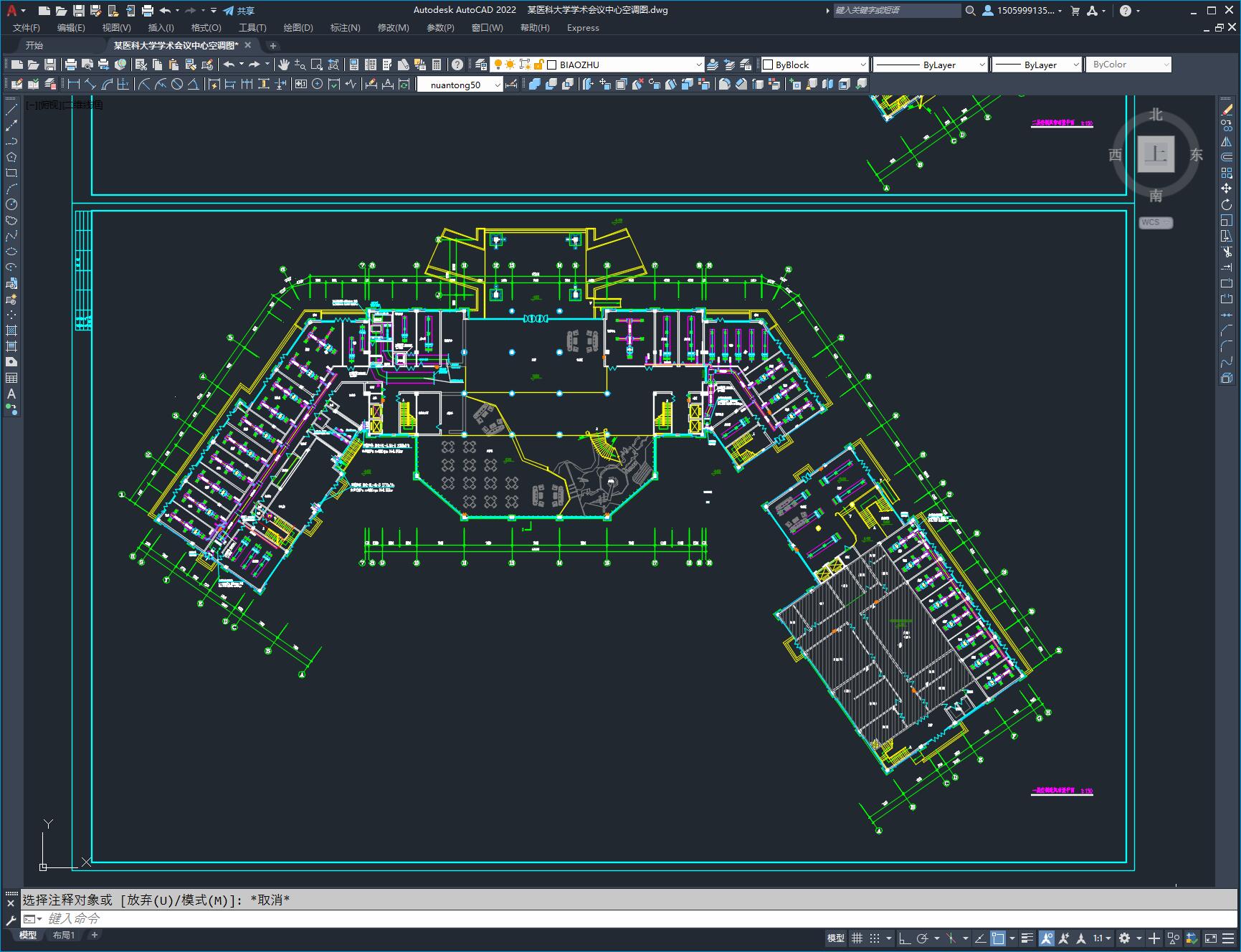Click the 共享 share button
This screenshot has height=952, width=1241.
(x=239, y=11)
